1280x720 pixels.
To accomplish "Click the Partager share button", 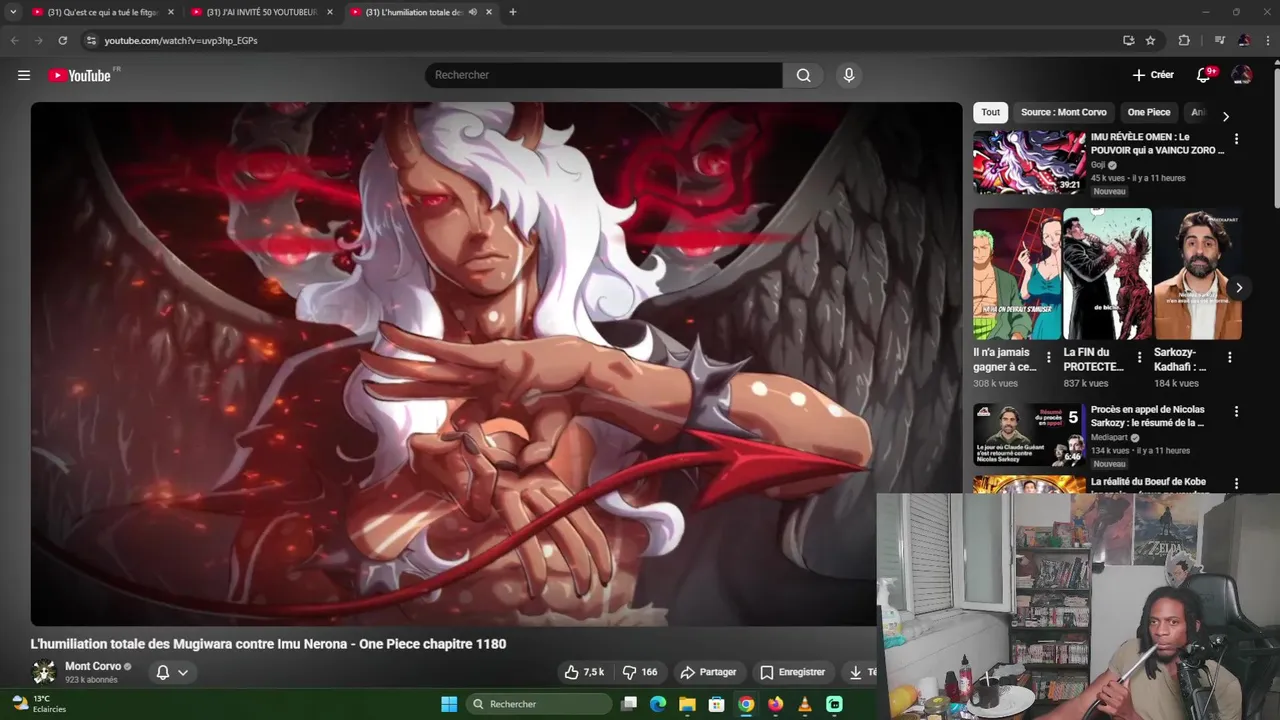I will pos(708,672).
